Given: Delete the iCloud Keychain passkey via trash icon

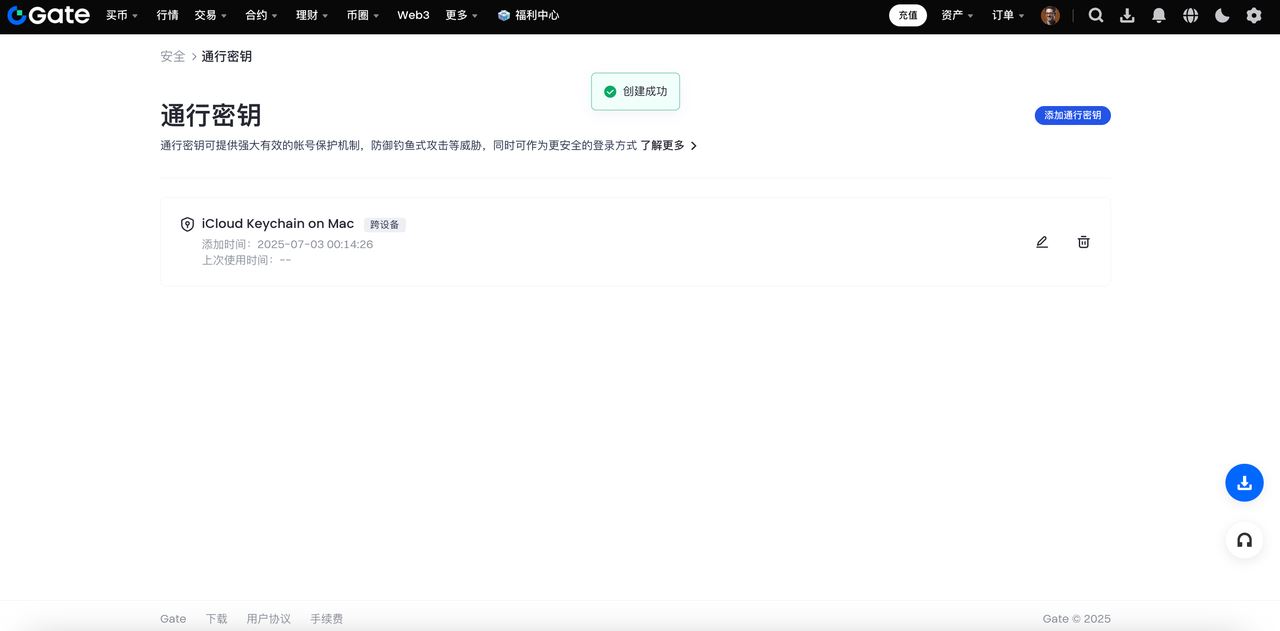Looking at the screenshot, I should tap(1083, 241).
